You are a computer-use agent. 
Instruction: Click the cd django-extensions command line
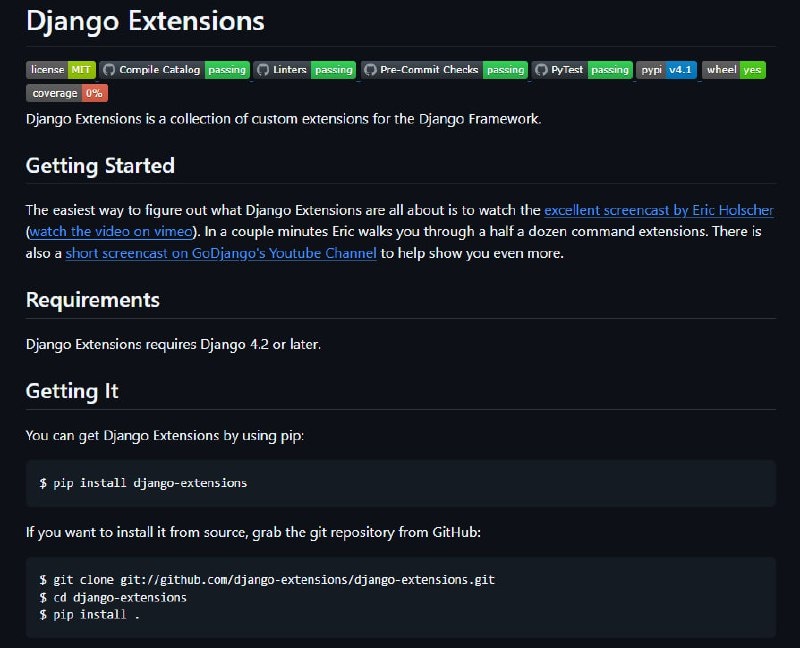click(113, 597)
